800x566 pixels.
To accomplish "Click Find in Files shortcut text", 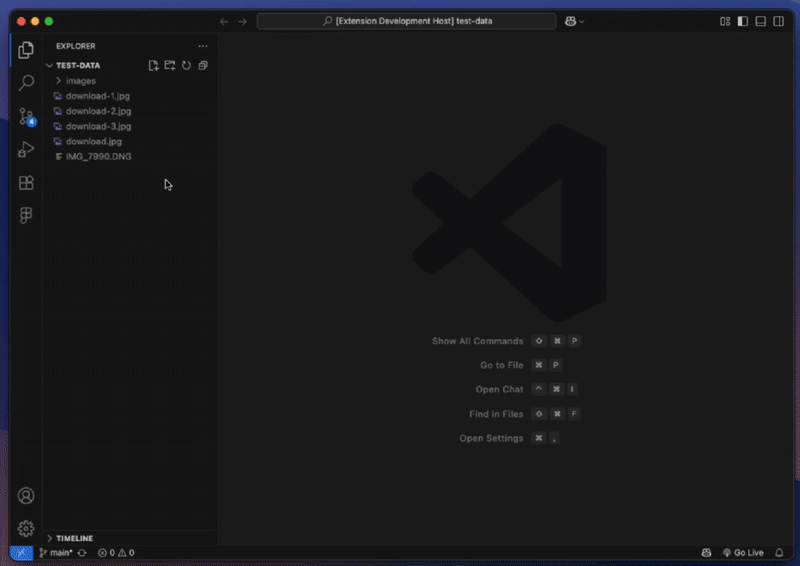I will 496,414.
